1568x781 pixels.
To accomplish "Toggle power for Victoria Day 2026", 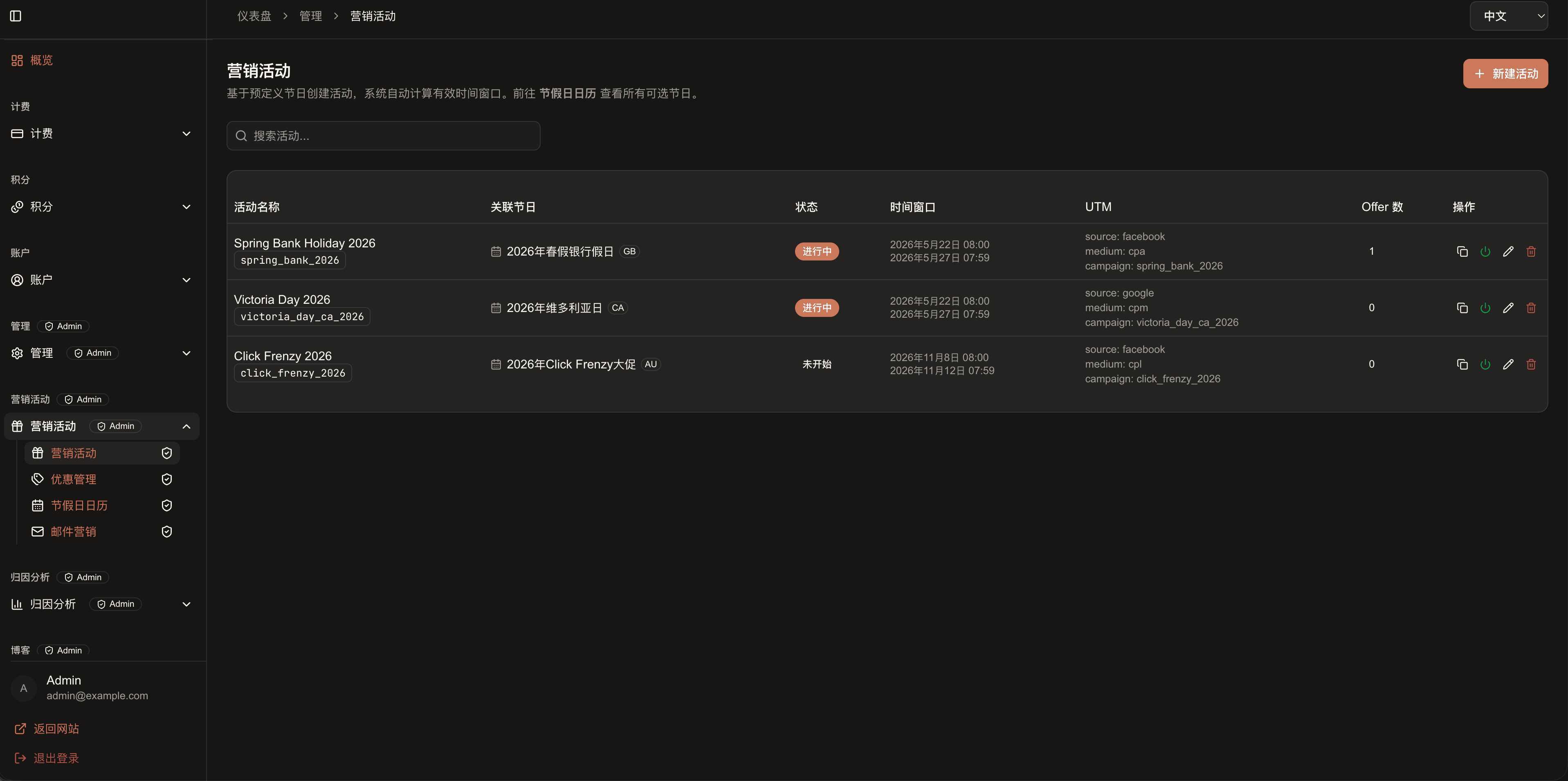I will 1485,308.
